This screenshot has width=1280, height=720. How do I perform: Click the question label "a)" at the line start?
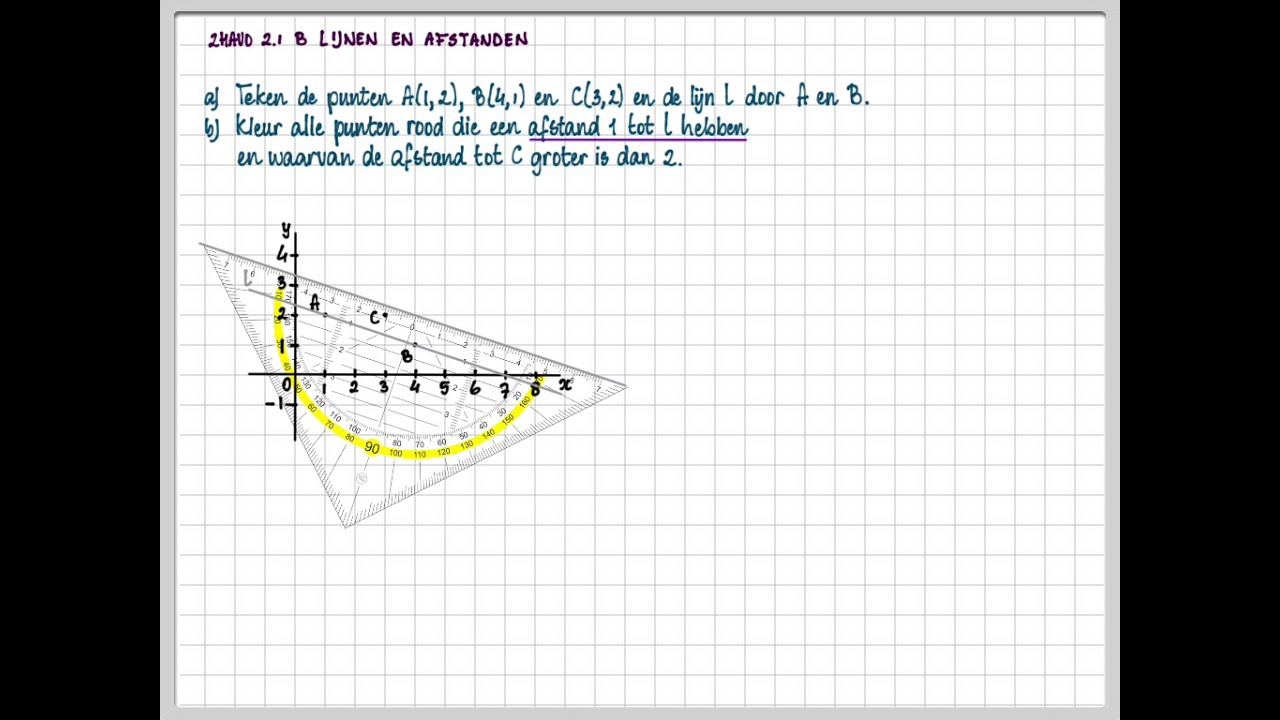211,98
